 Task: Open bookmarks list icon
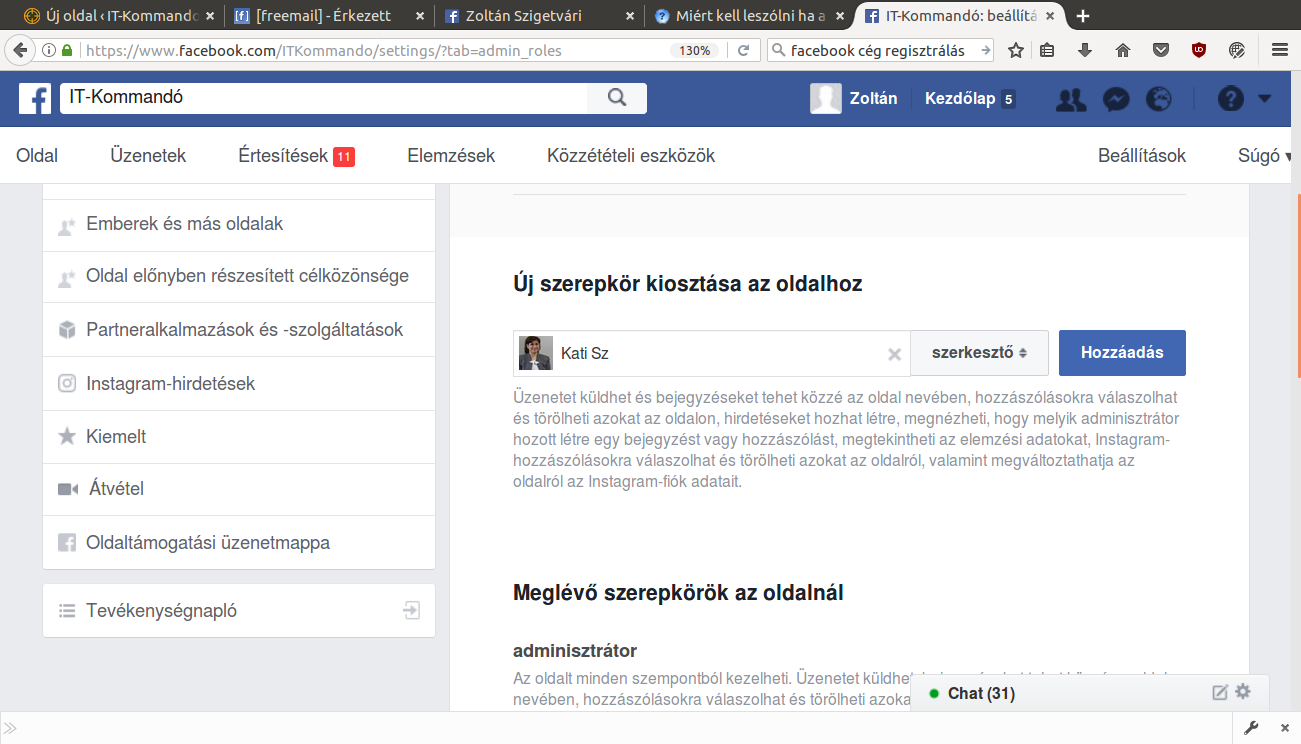pyautogui.click(x=1047, y=50)
